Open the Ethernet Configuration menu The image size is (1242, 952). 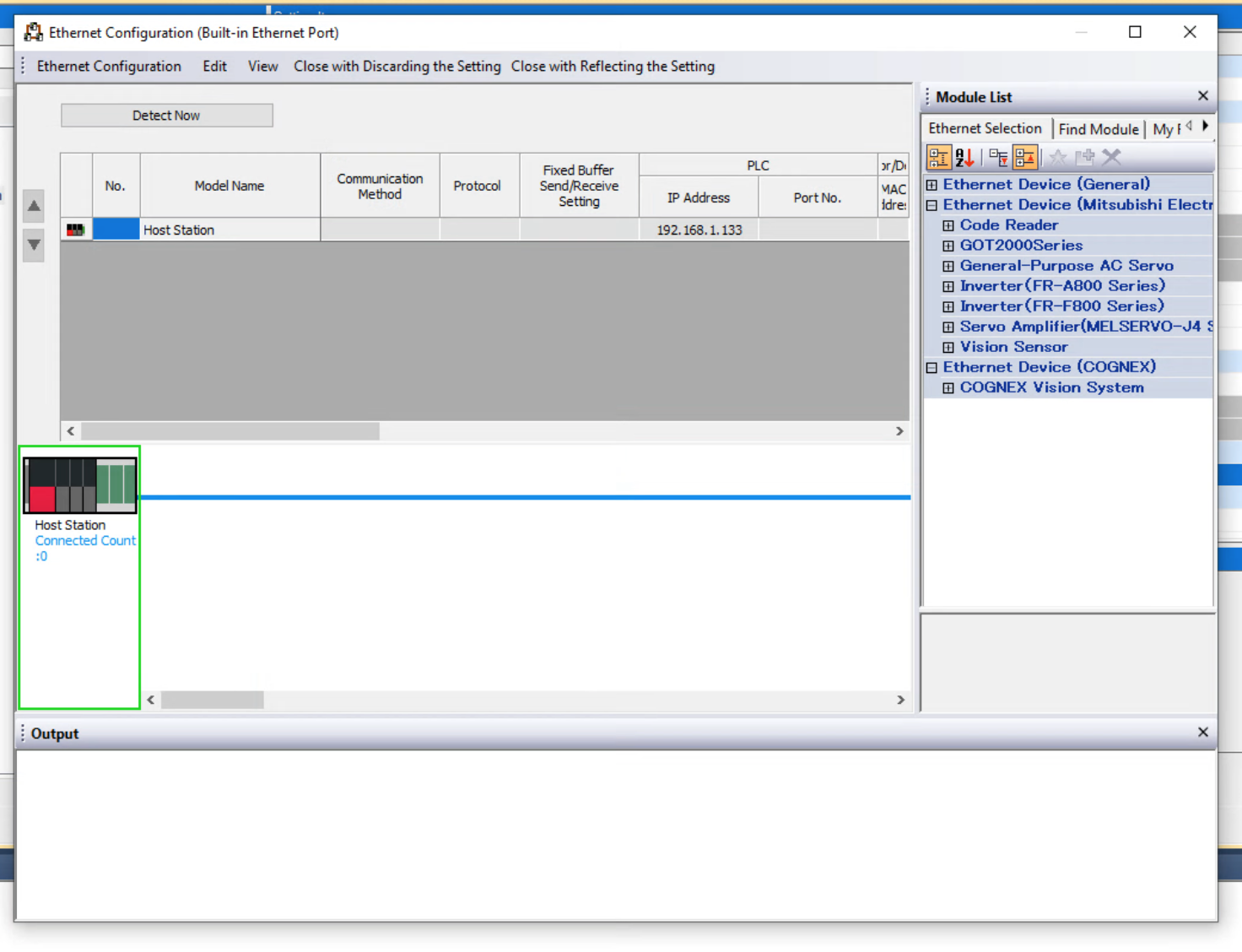[109, 66]
